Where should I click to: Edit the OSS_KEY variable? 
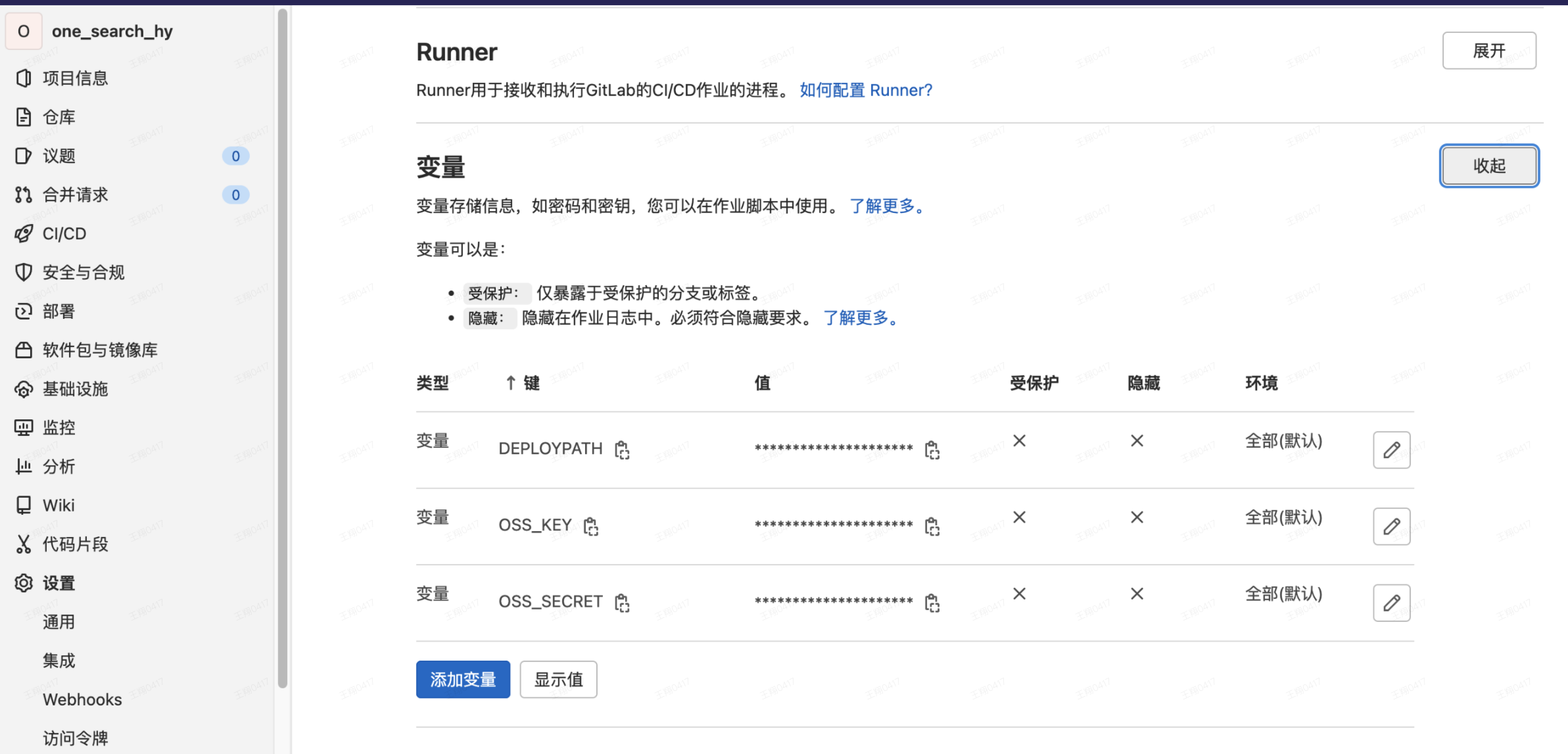pyautogui.click(x=1392, y=526)
